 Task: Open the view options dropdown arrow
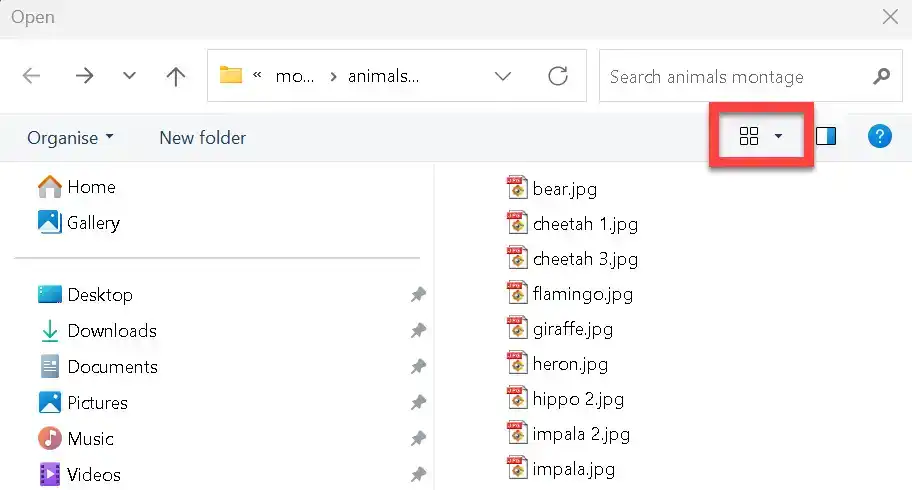(779, 137)
